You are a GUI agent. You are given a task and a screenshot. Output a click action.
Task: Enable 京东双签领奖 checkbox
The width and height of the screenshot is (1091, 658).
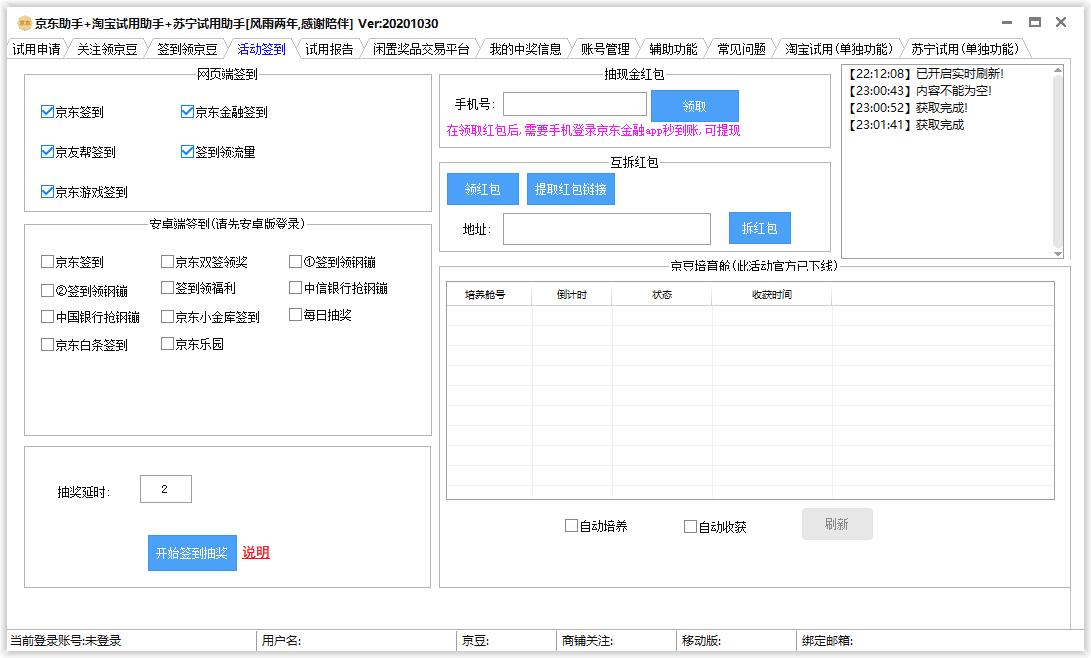(167, 262)
